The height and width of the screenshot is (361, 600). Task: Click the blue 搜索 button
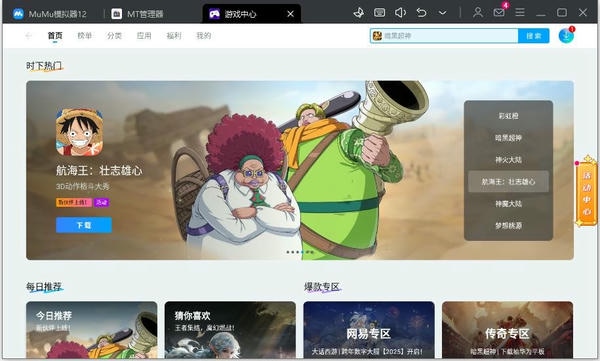[x=533, y=36]
